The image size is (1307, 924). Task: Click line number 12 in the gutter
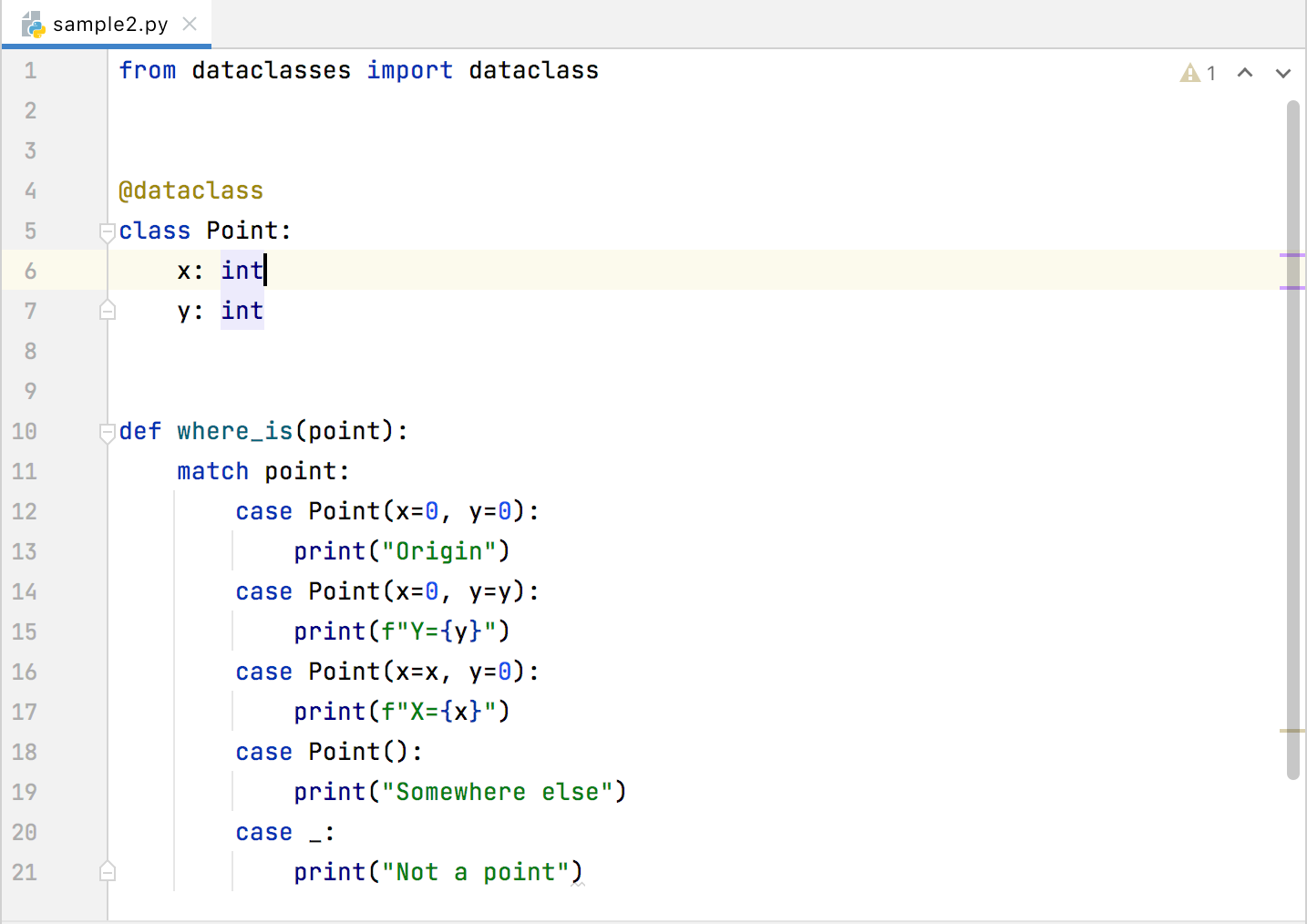[x=24, y=511]
